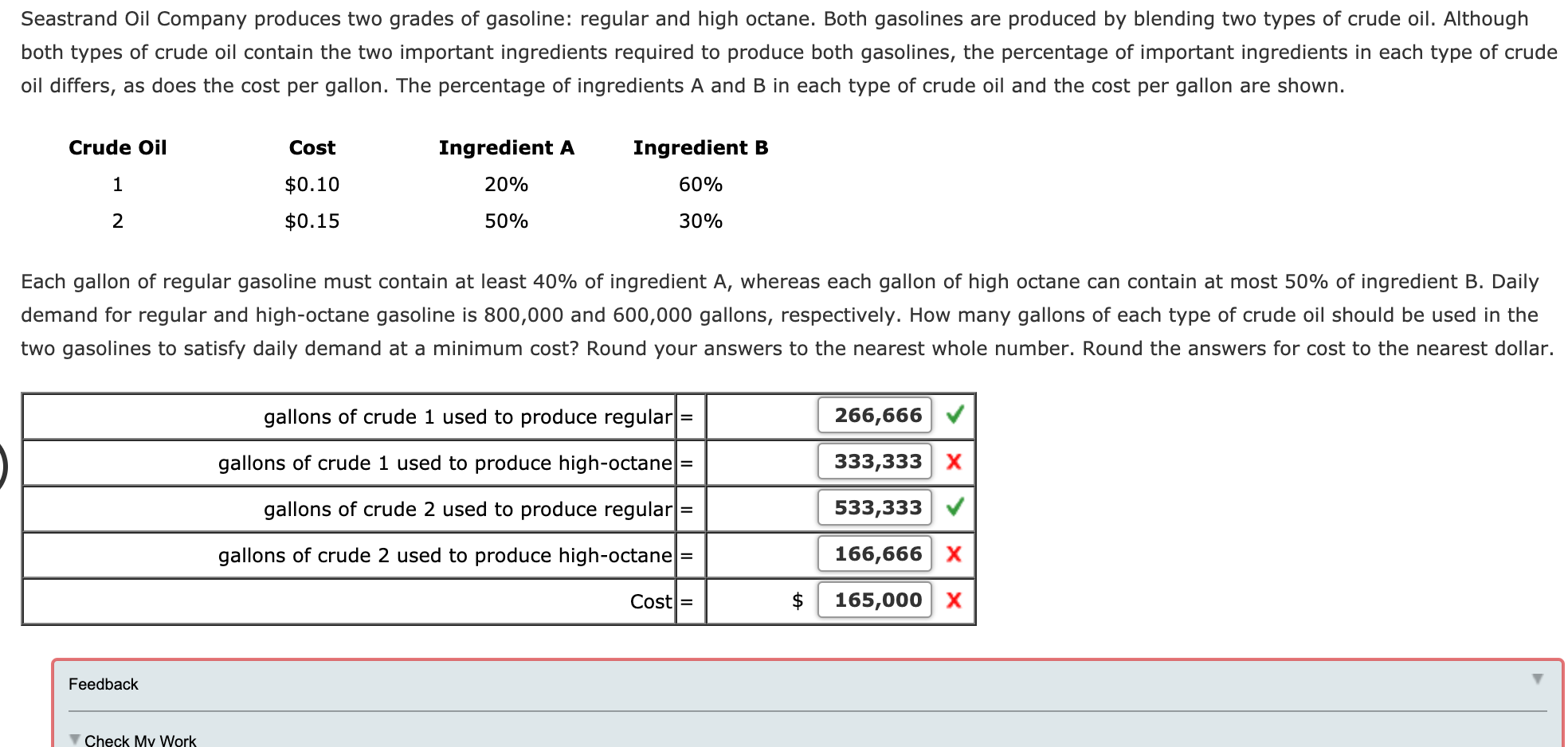Screen dimensions: 1568x747
Task: Click the crude 2 high-octane answer field 166,666
Action: pos(874,553)
